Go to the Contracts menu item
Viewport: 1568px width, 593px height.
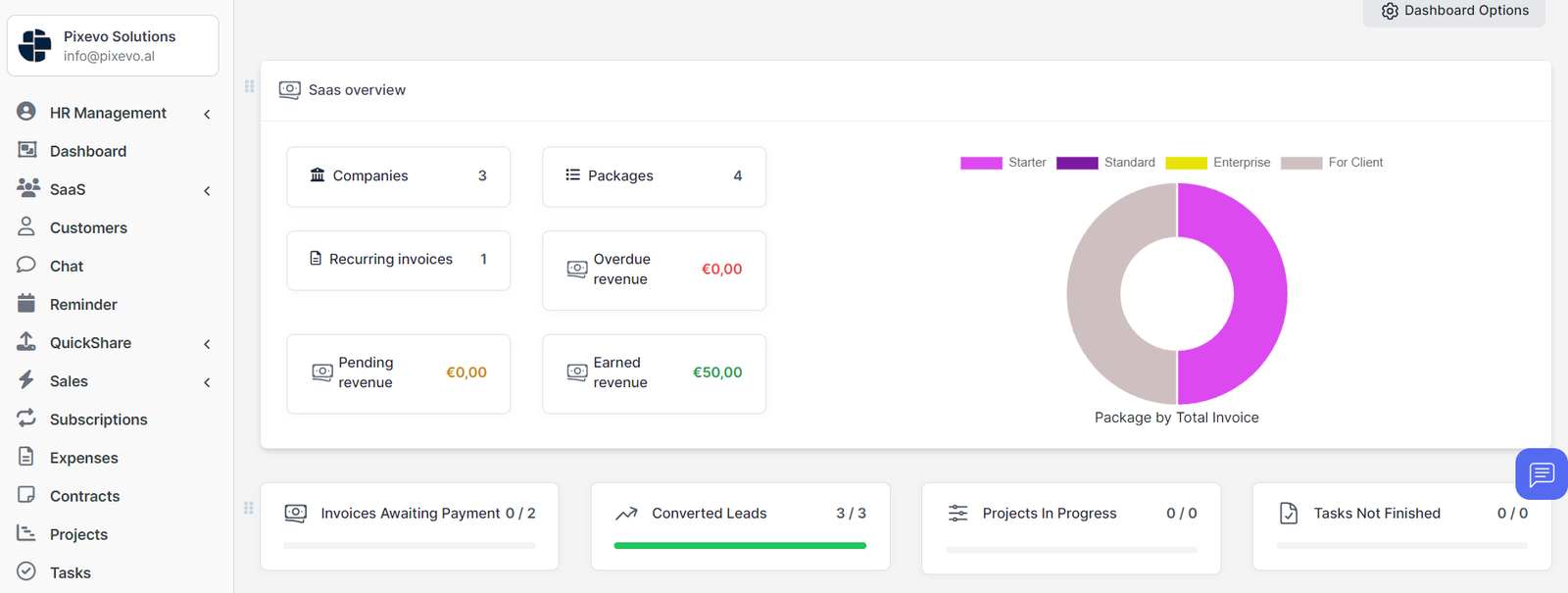(x=84, y=496)
